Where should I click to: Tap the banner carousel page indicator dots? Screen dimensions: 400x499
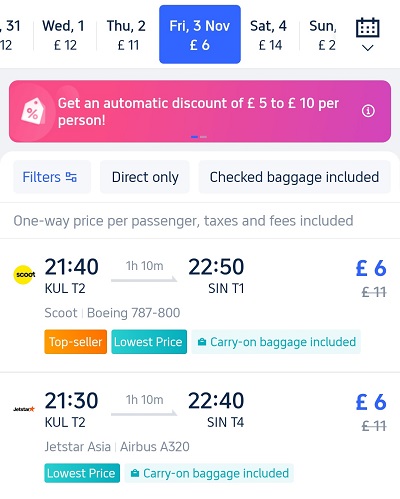pyautogui.click(x=199, y=137)
